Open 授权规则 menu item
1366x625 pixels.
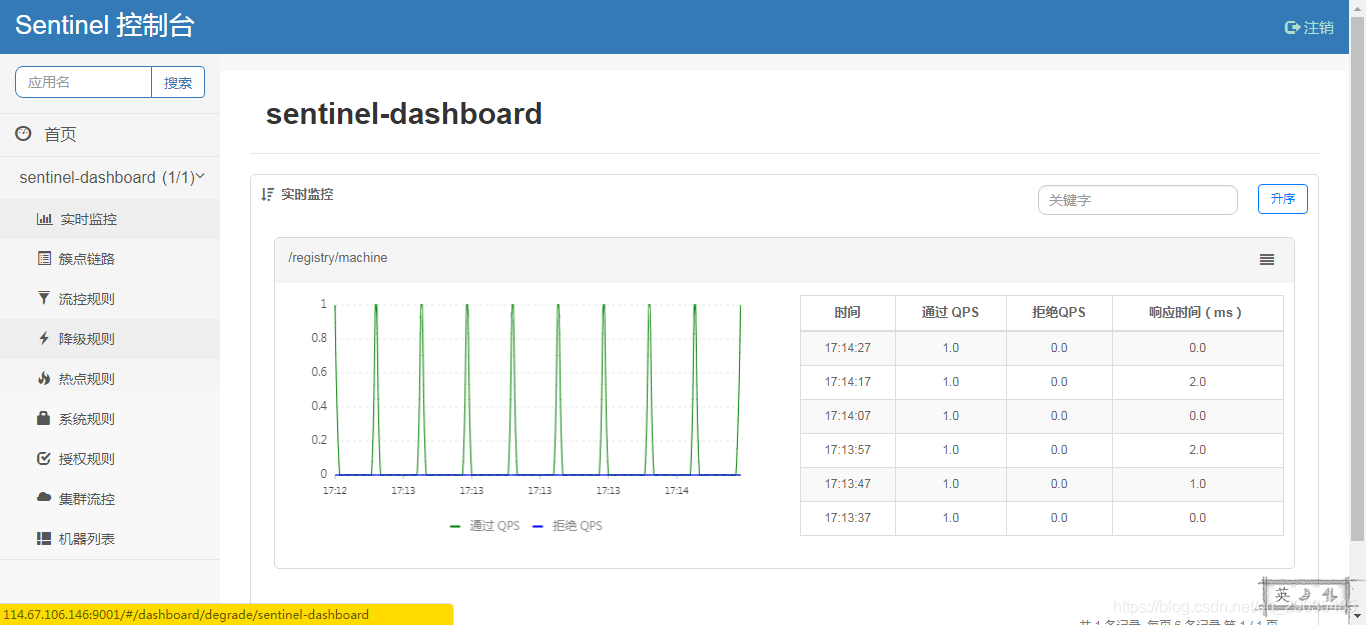[87, 459]
